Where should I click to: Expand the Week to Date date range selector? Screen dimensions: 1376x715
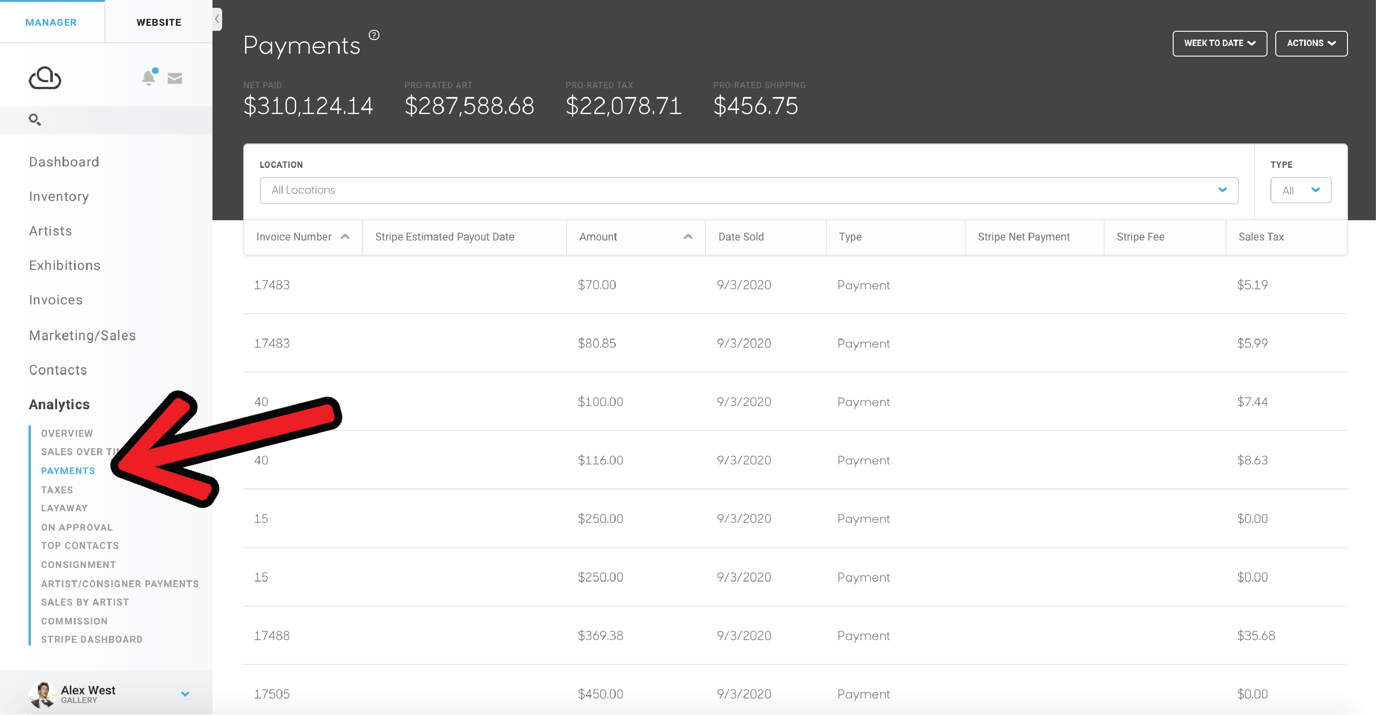tap(1219, 43)
